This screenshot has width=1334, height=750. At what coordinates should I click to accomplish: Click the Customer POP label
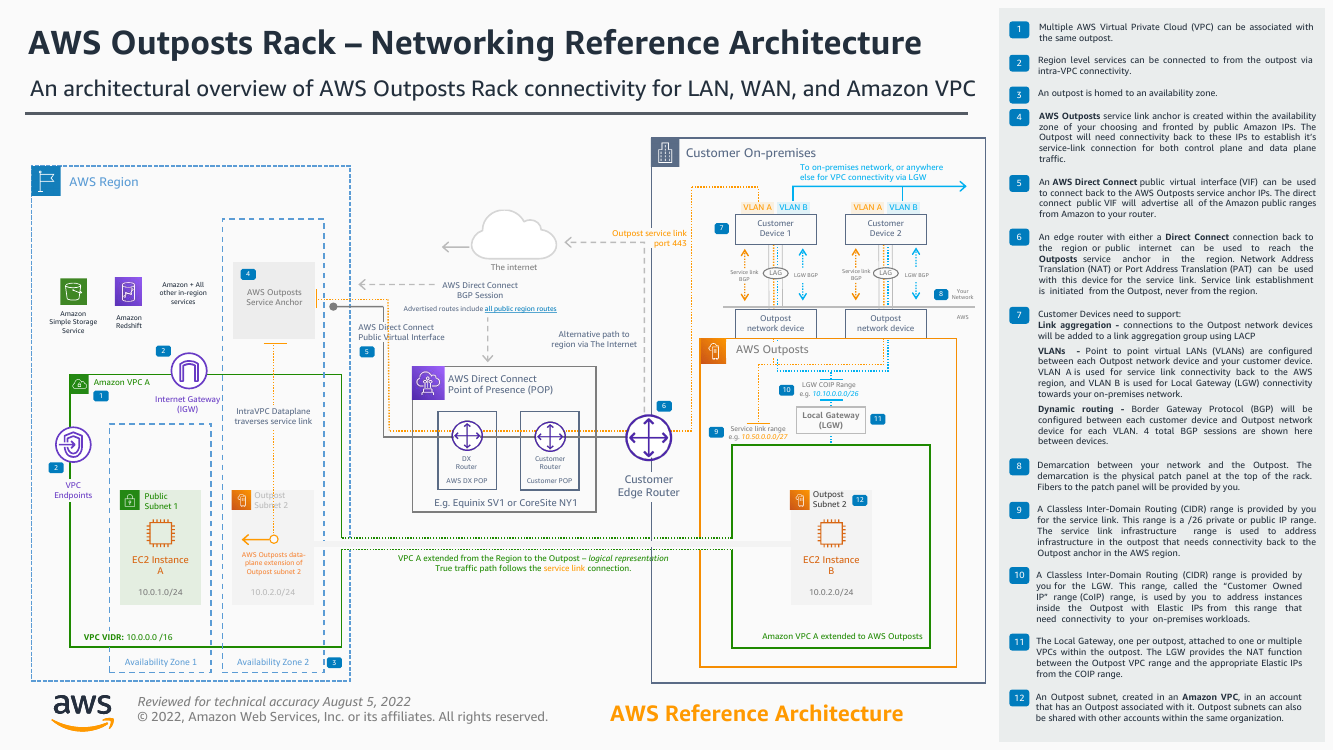click(550, 480)
